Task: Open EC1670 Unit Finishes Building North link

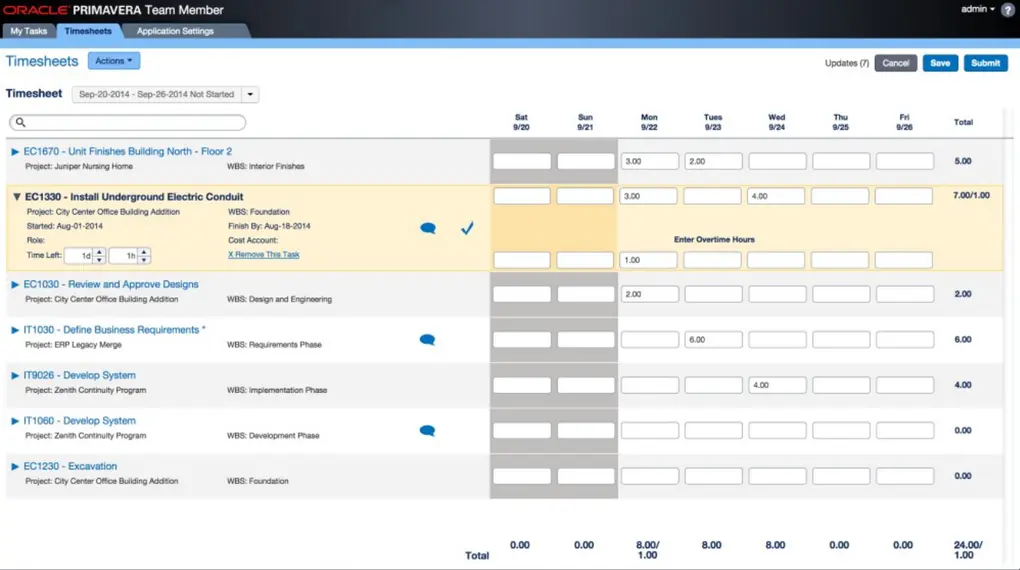Action: point(128,151)
